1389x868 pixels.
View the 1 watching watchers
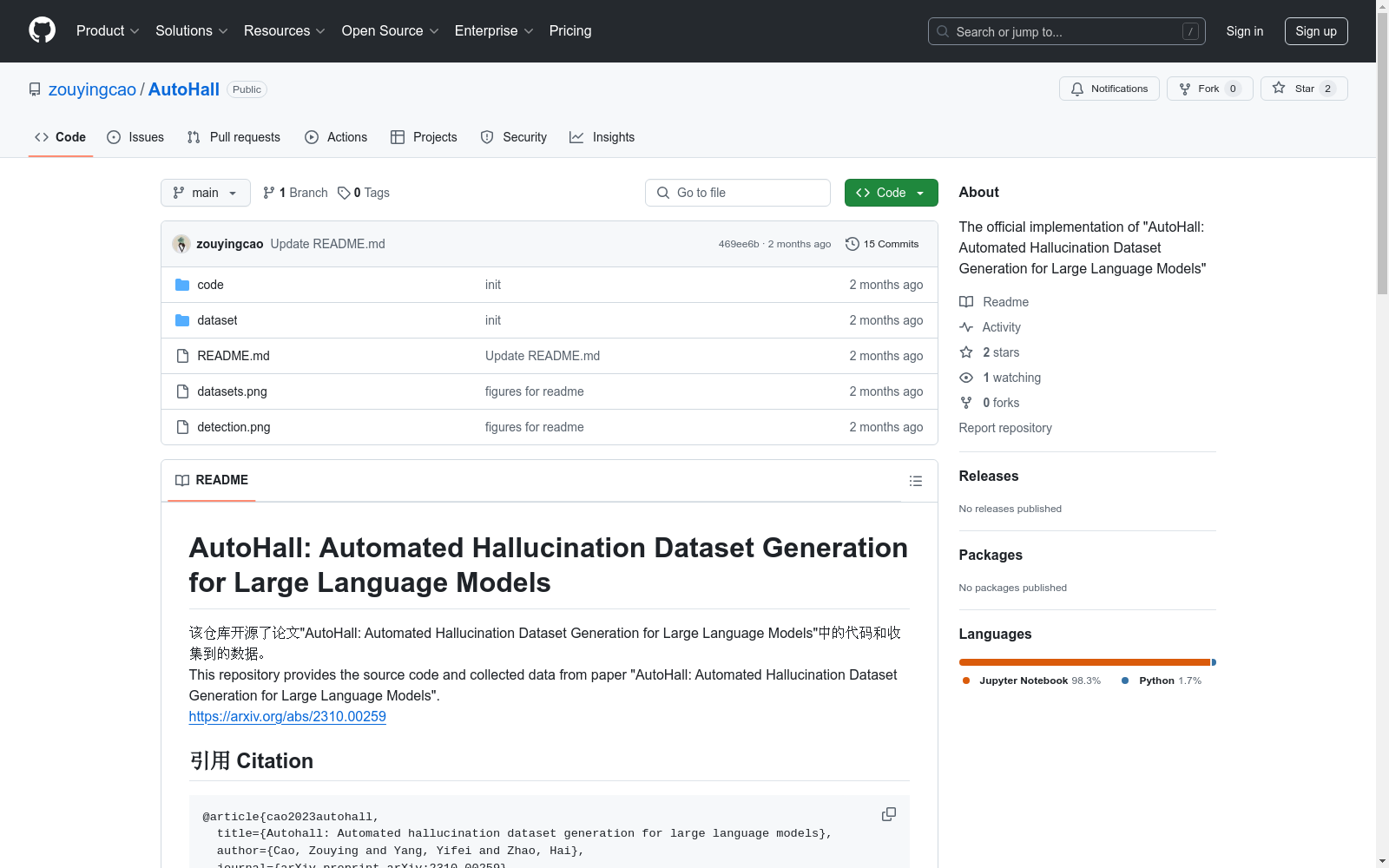(x=1010, y=378)
